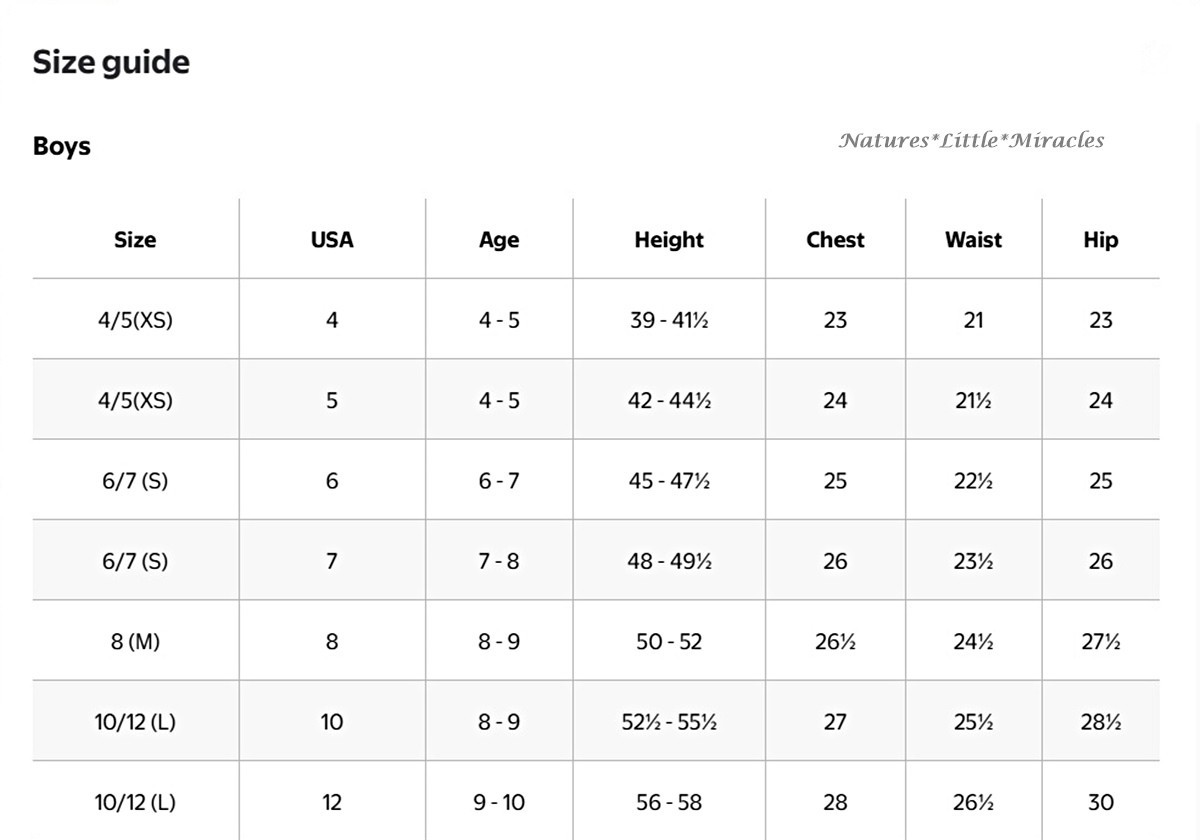Click USA size 12 cell
The width and height of the screenshot is (1200, 840).
tap(332, 802)
